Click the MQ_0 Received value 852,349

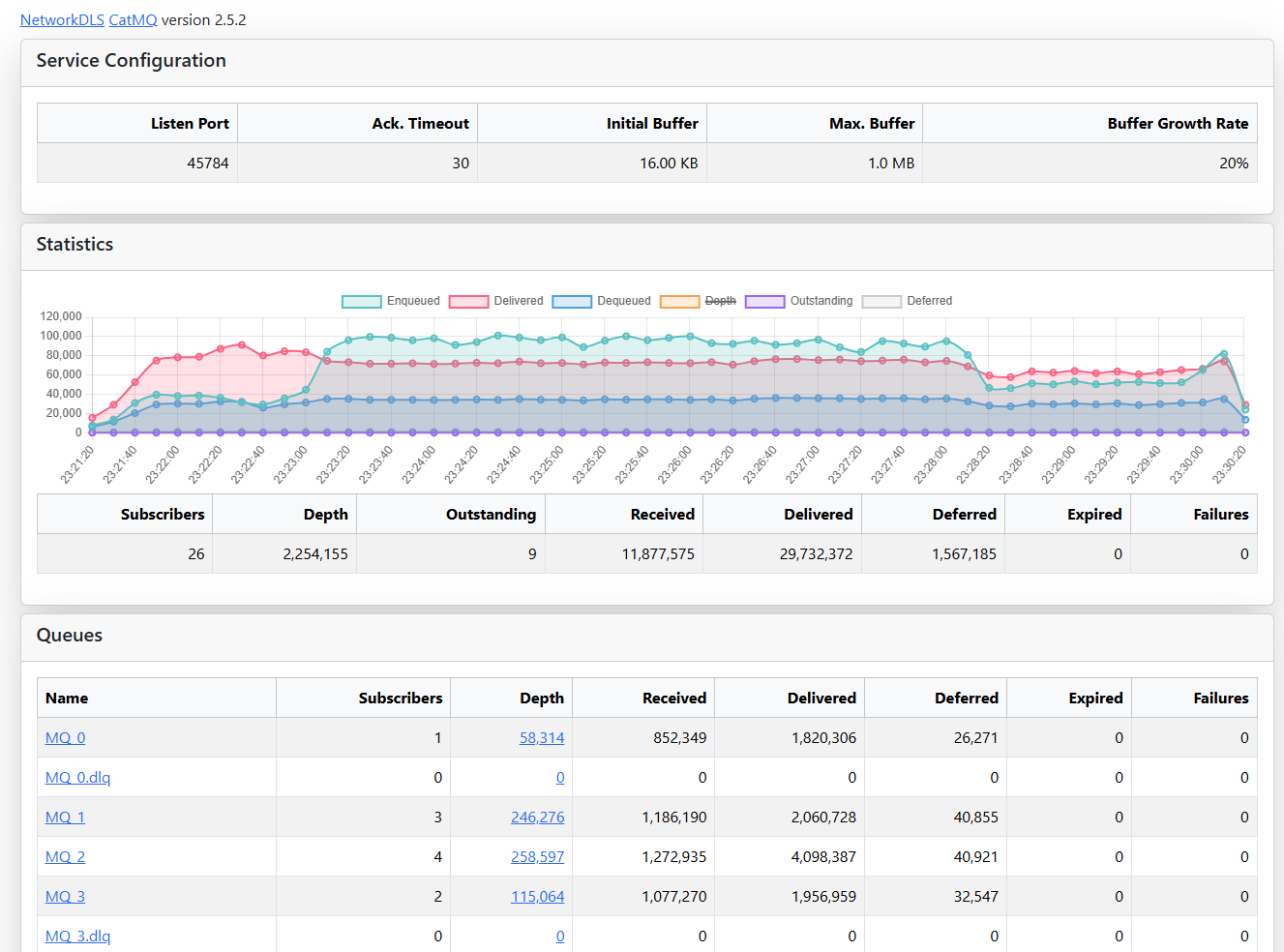680,738
